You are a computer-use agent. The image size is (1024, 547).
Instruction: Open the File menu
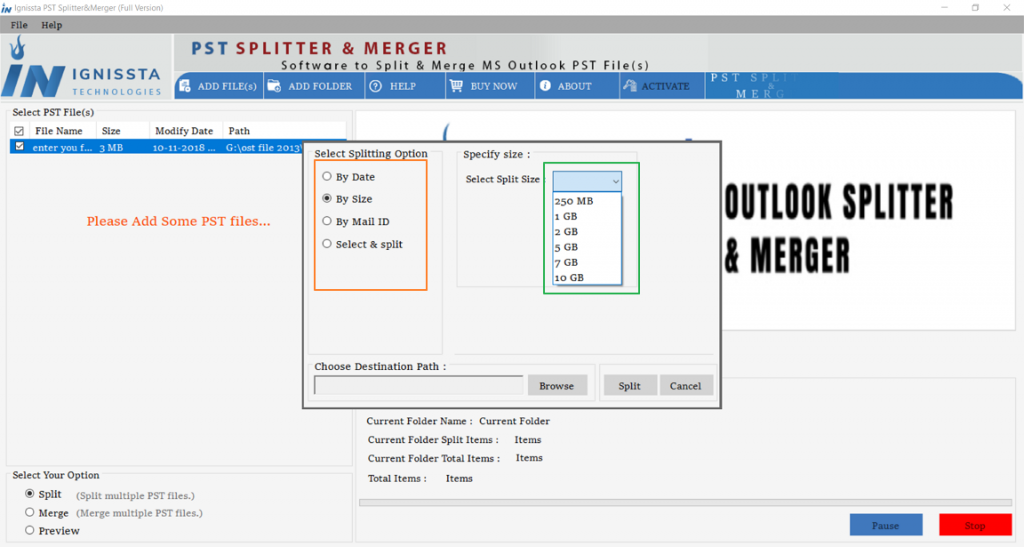click(19, 25)
